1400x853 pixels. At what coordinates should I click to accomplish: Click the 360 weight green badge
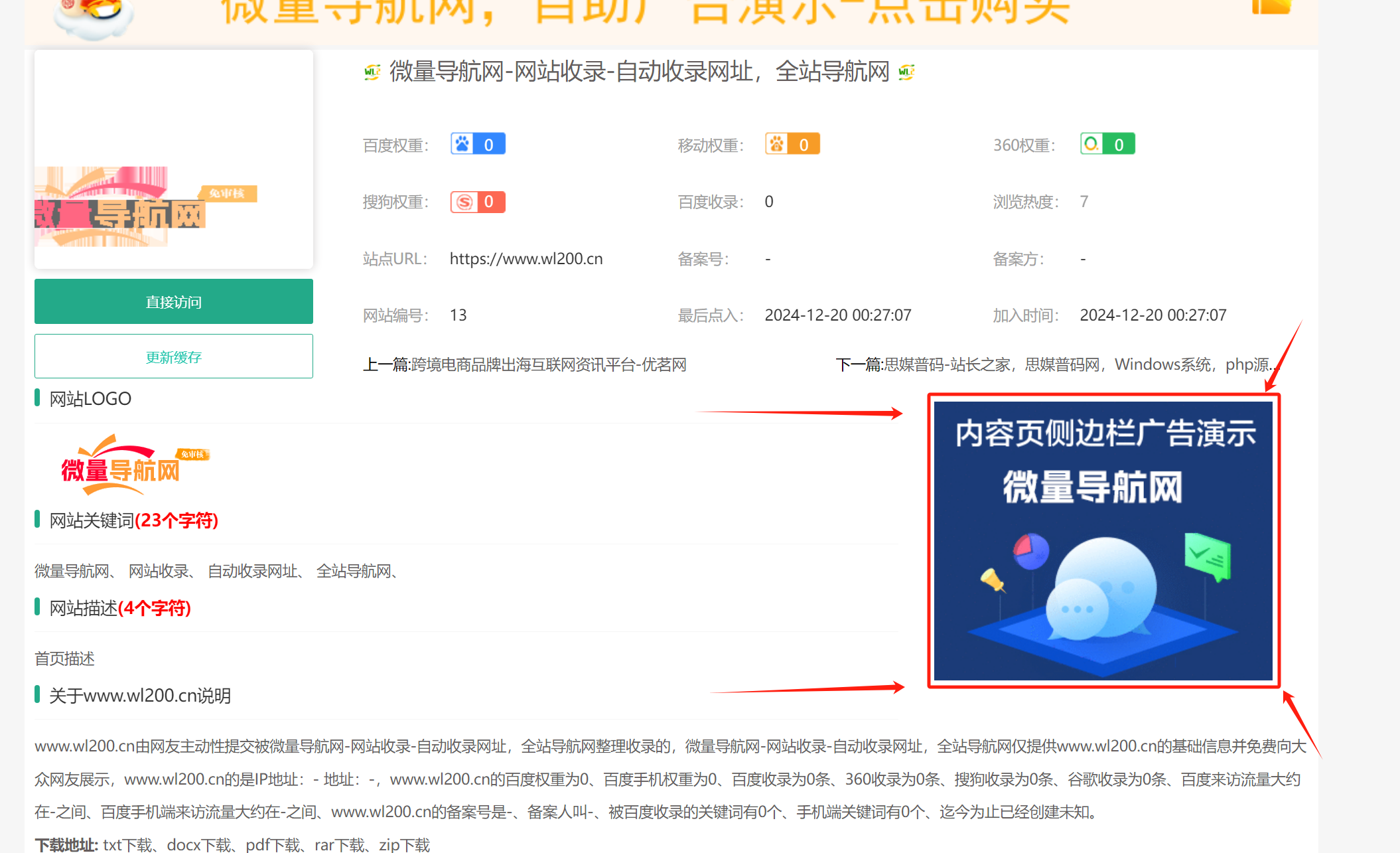click(1107, 144)
